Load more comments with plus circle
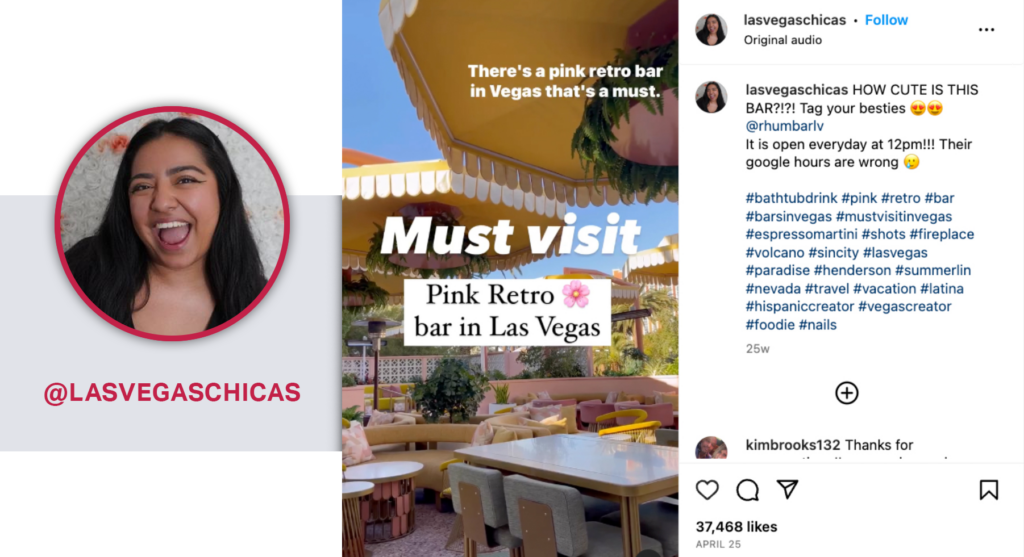 [847, 393]
